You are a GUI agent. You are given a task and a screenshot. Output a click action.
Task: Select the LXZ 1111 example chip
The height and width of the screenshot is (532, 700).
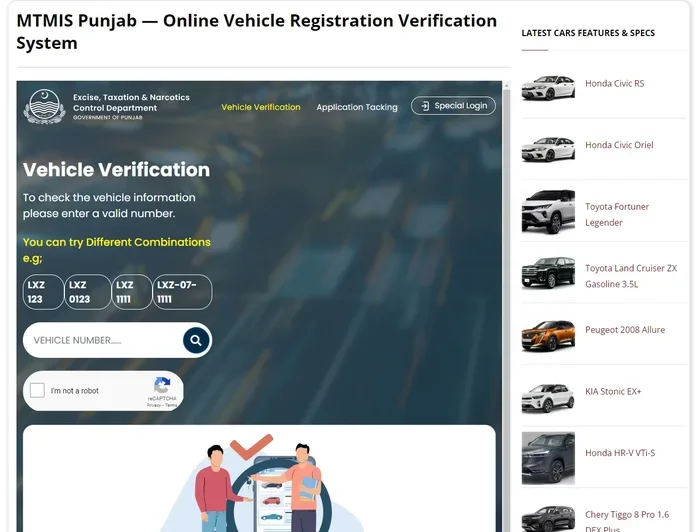[x=132, y=292]
